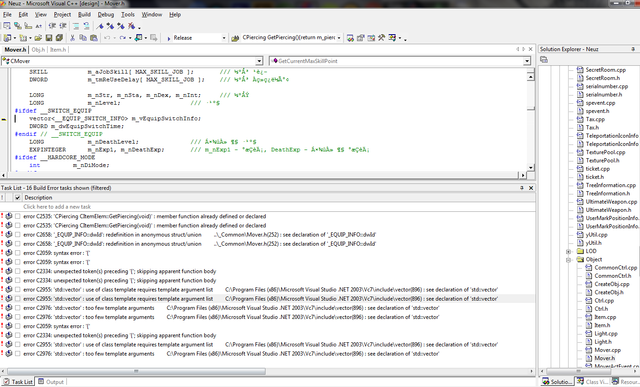Pin the Solution Explorer panel pushpin
The width and height of the screenshot is (640, 387).
click(633, 49)
